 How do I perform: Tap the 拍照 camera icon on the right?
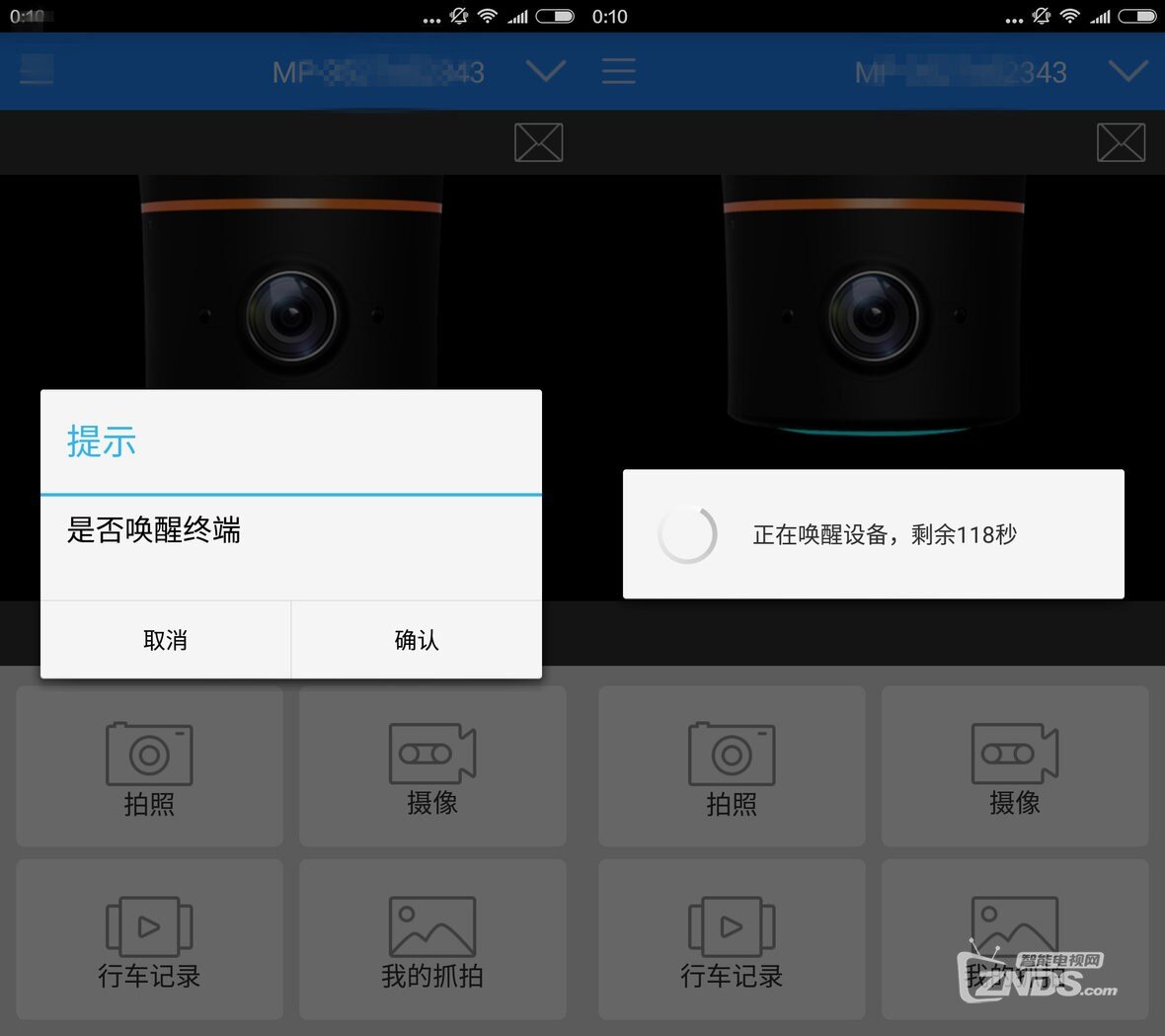pyautogui.click(x=731, y=765)
